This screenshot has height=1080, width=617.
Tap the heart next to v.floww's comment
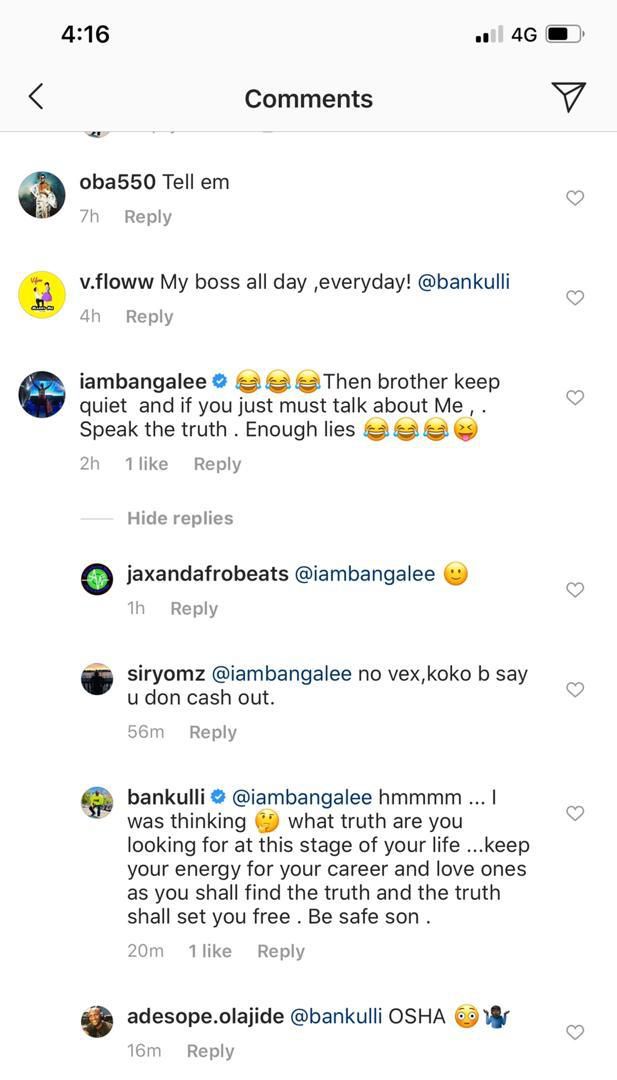[x=575, y=297]
